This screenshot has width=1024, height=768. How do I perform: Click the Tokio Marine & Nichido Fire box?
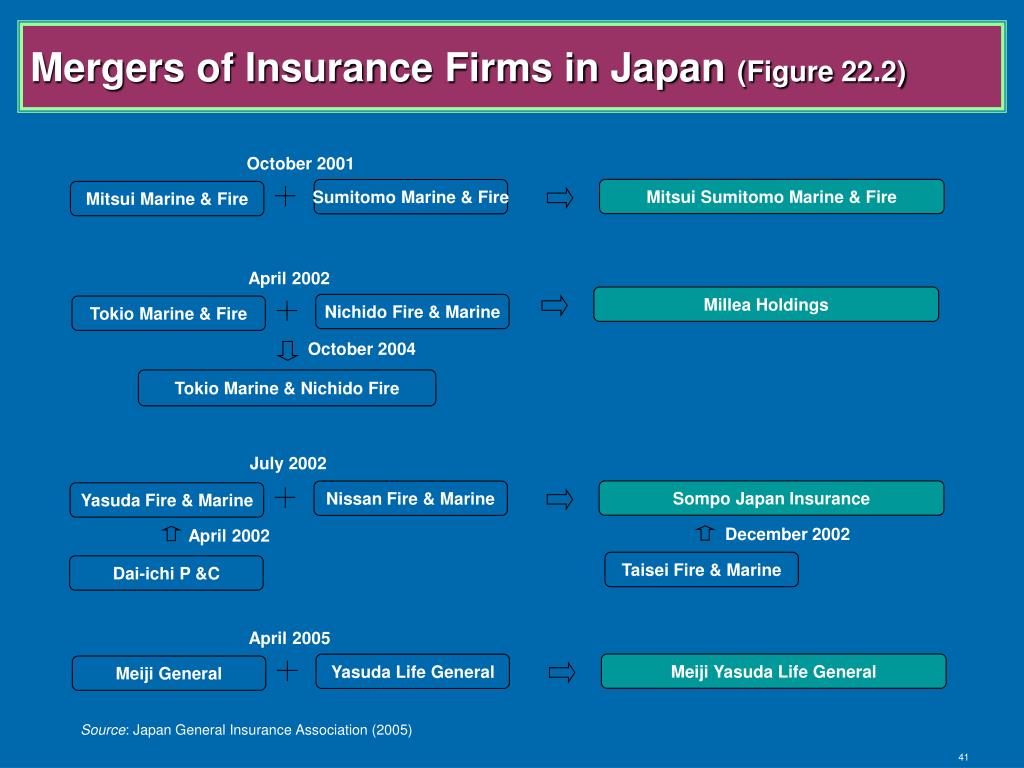[x=287, y=388]
